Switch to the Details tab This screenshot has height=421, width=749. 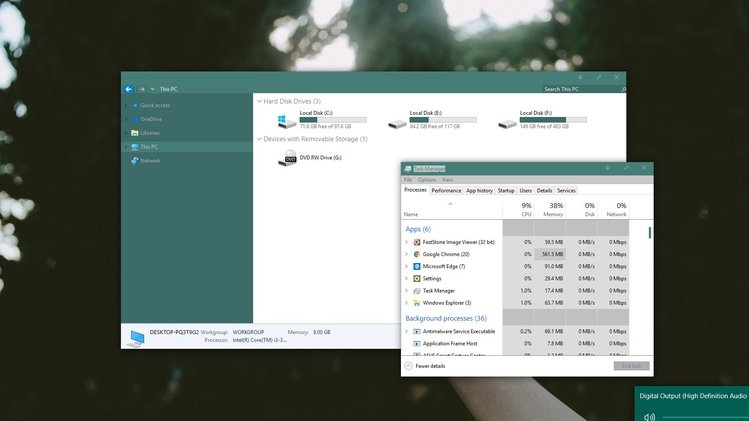(x=544, y=191)
